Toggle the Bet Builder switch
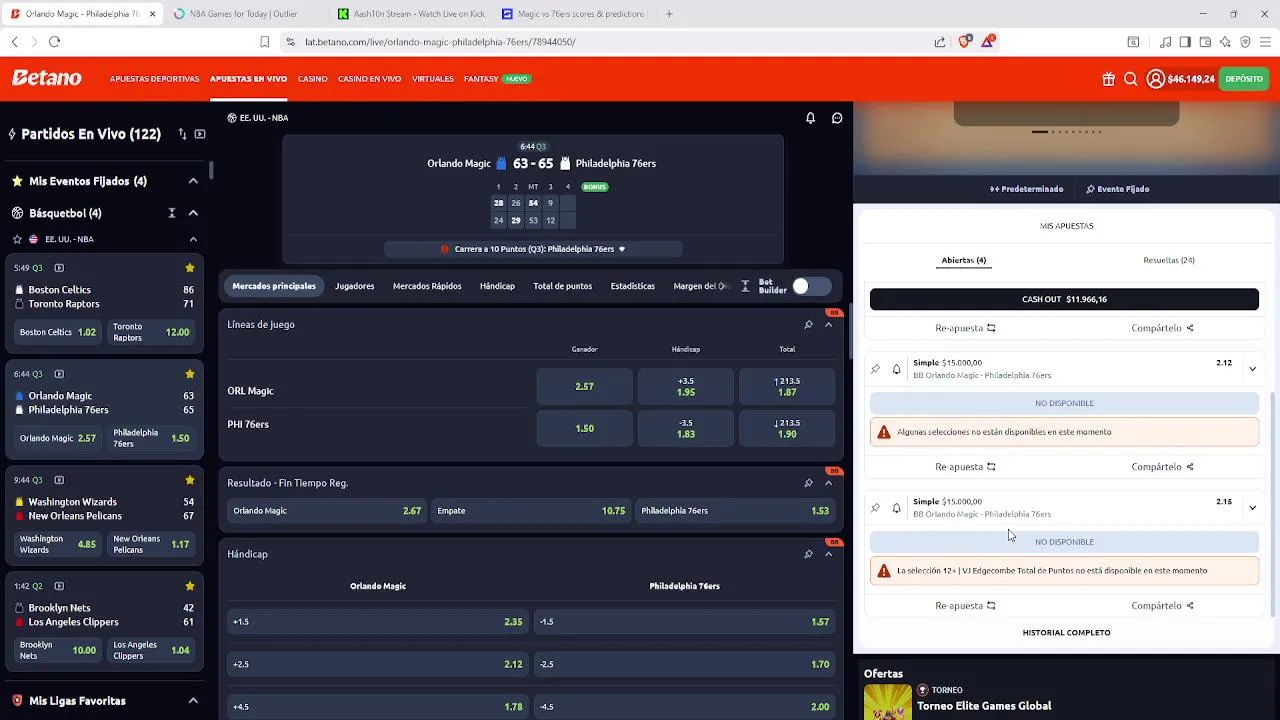The width and height of the screenshot is (1280, 720). pos(811,287)
